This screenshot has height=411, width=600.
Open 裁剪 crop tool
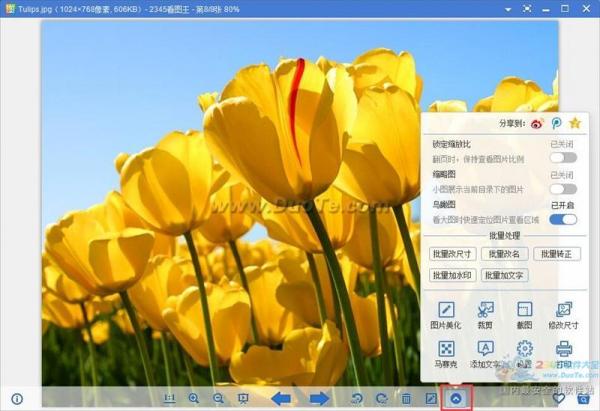(x=485, y=315)
